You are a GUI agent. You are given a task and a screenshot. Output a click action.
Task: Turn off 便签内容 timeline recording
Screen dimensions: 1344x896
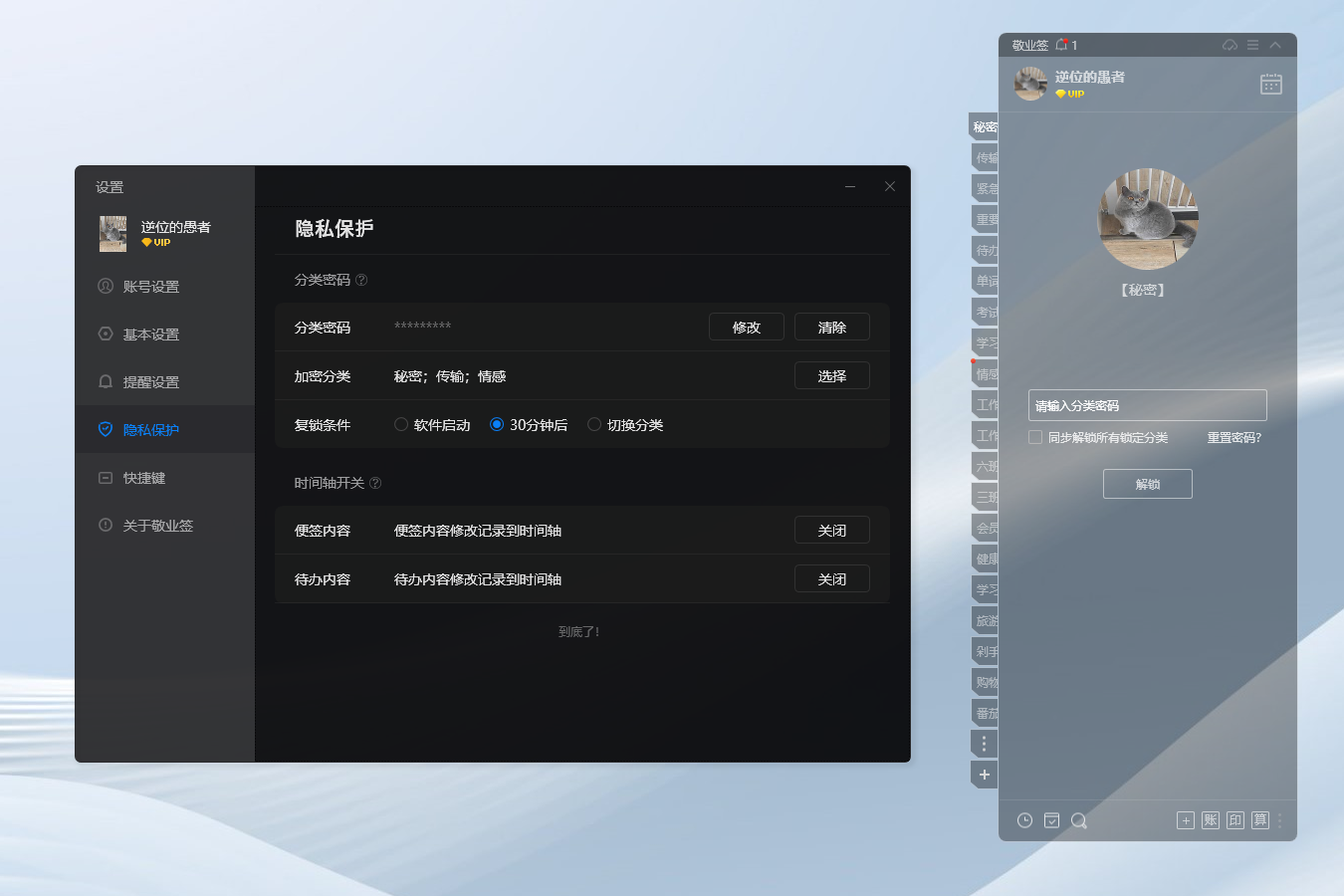click(x=831, y=530)
